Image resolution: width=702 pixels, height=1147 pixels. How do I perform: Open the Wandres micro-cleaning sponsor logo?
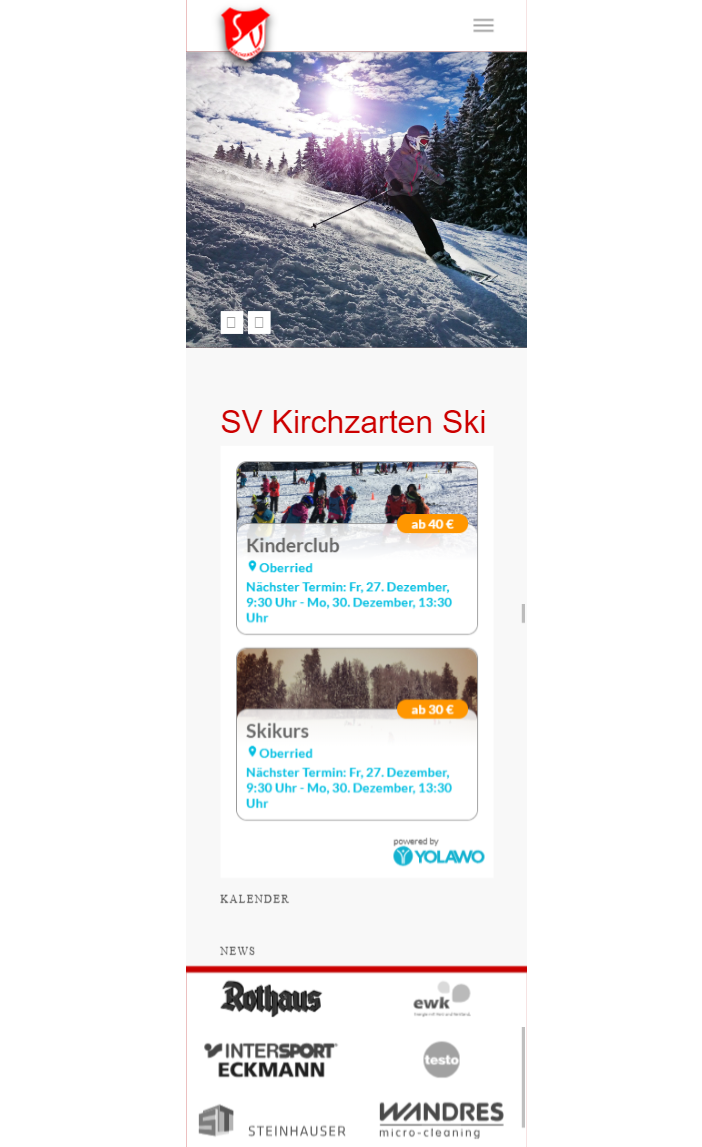coord(442,1120)
